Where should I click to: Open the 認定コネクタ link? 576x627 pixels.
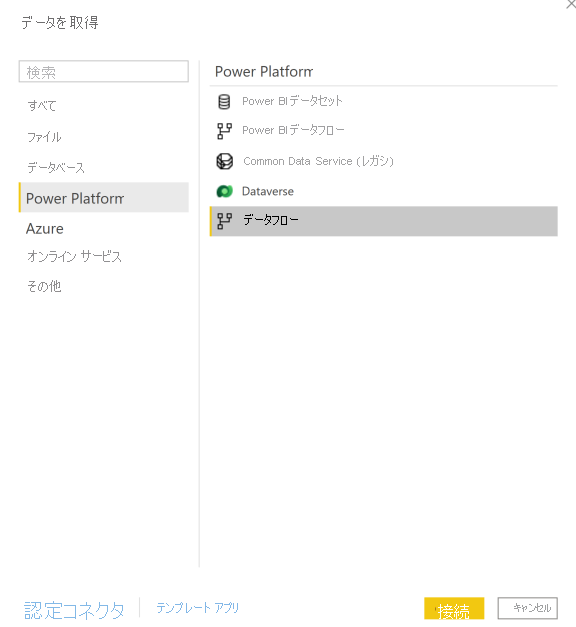74,611
